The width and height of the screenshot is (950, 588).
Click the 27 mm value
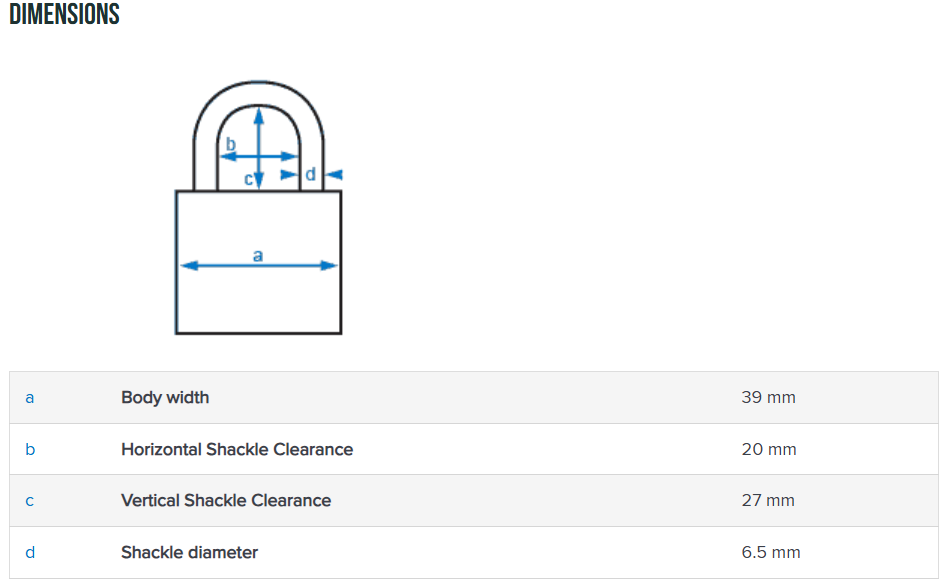click(x=768, y=501)
